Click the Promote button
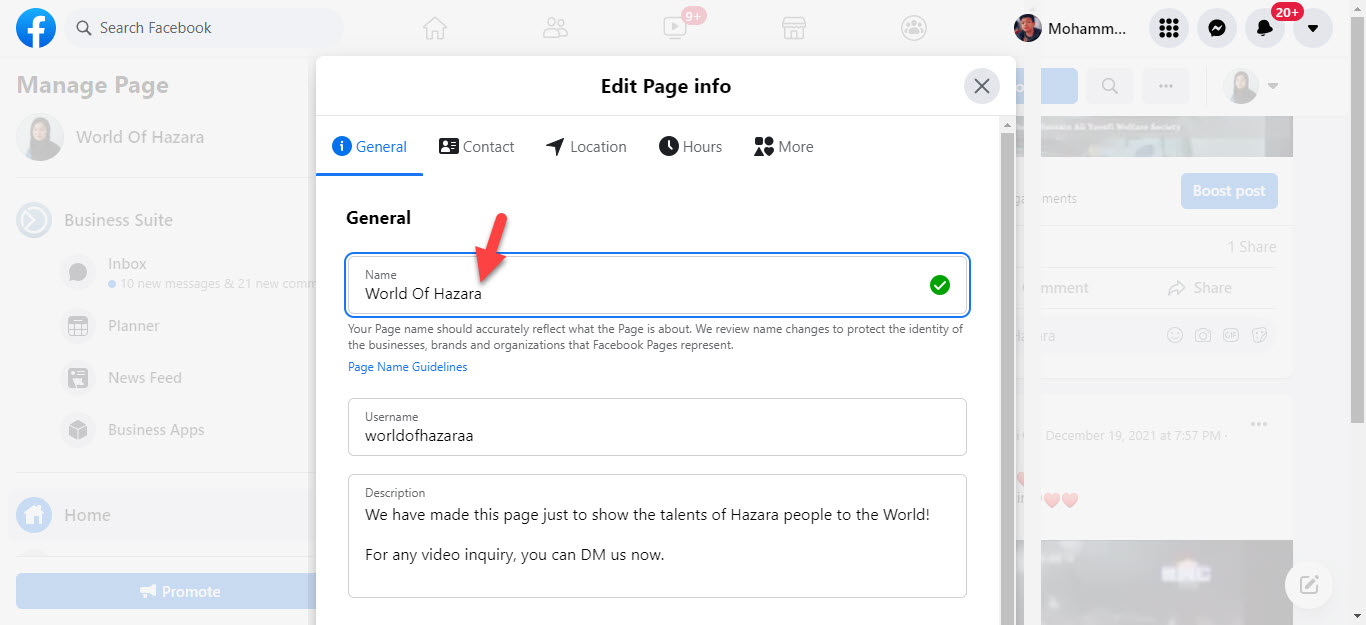The image size is (1366, 625). (x=166, y=591)
